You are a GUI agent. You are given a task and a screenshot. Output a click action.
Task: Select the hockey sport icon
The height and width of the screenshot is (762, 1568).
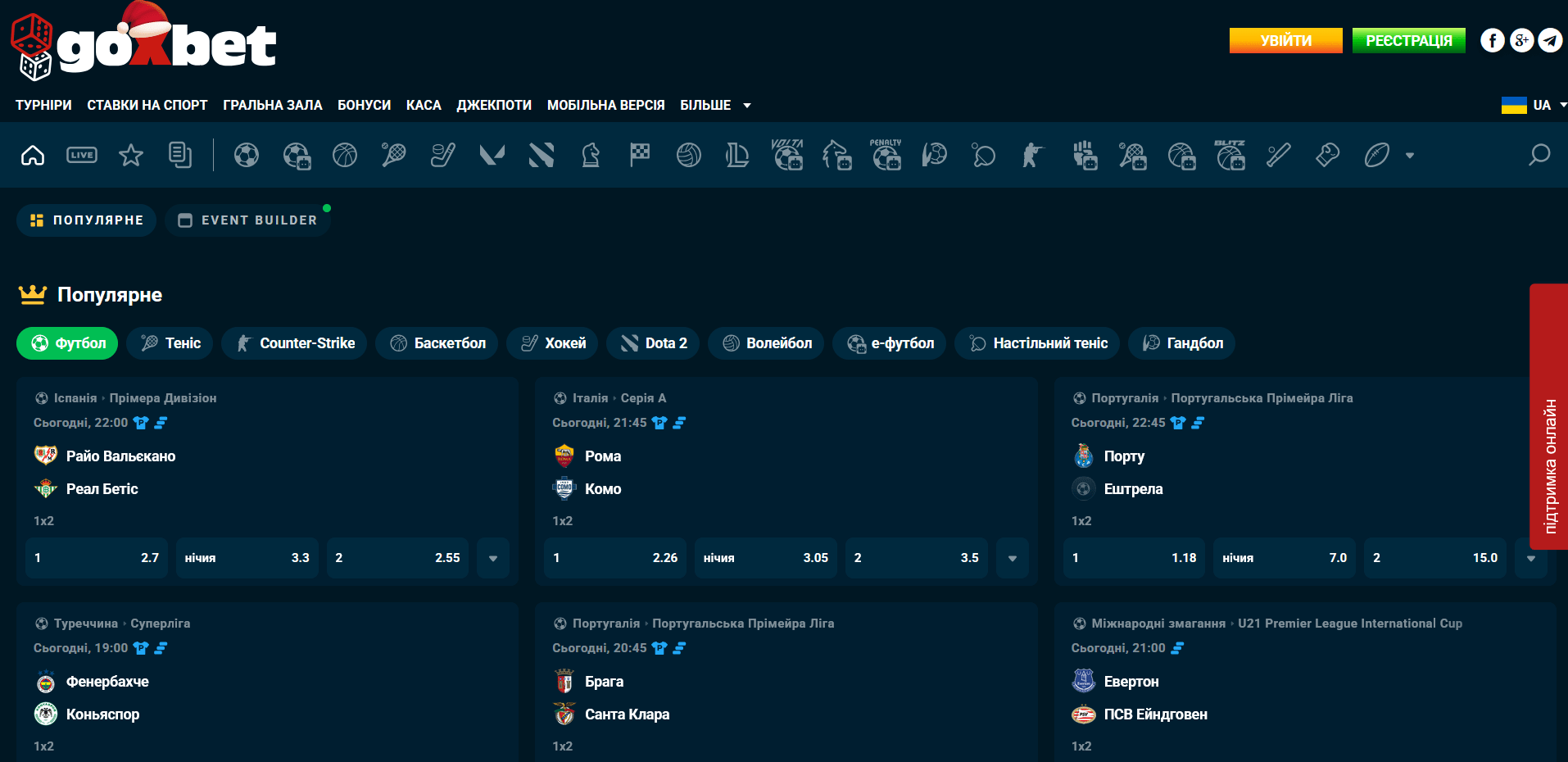pyautogui.click(x=442, y=156)
